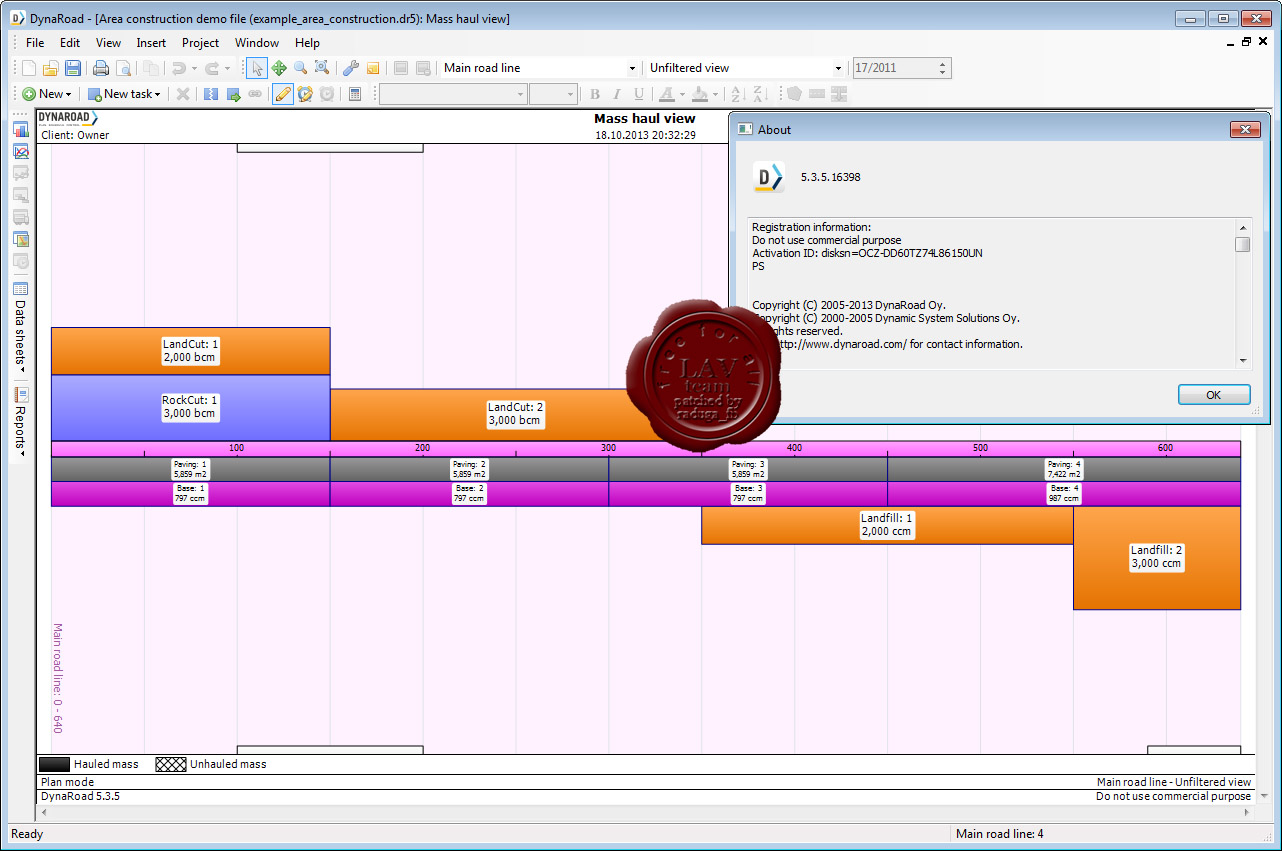Click the Unhauled mass legend swatch
Screen dimensions: 1282x851
coord(171,764)
